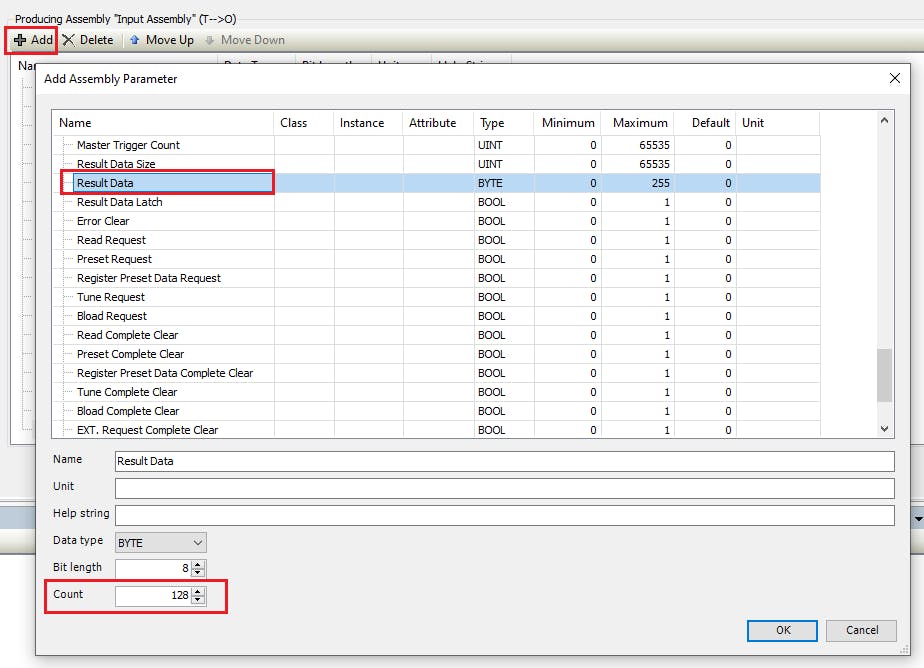This screenshot has height=668, width=924.
Task: Decrement the Count value spinner
Action: 198,600
